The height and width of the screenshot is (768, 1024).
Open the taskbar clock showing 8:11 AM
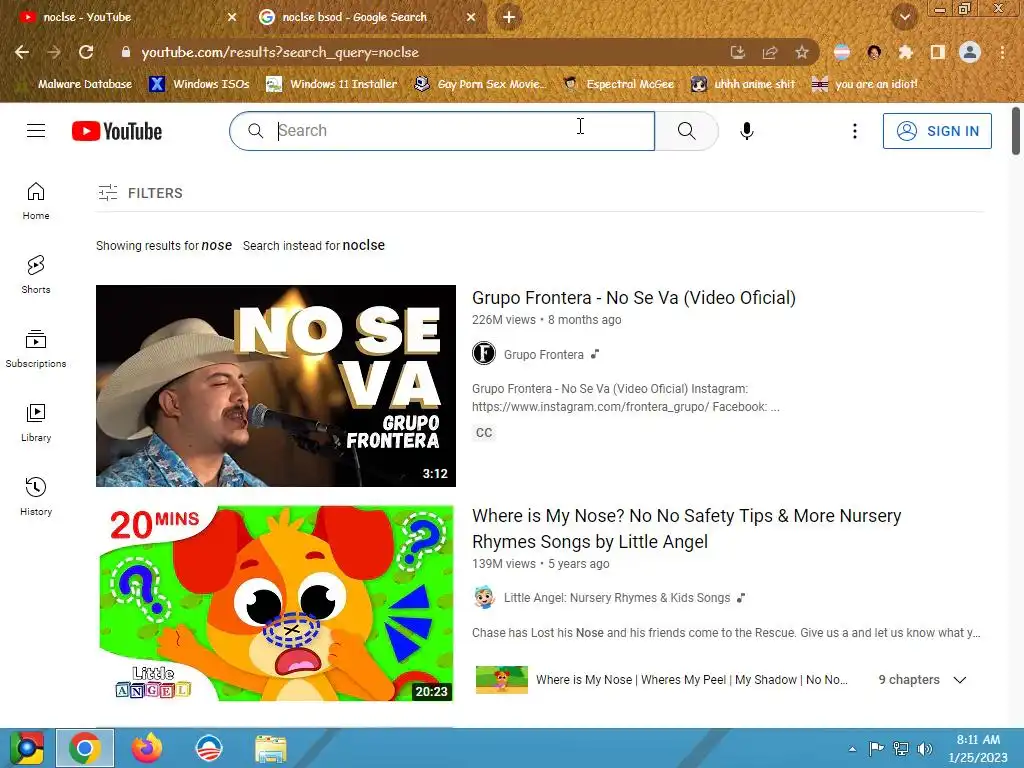[978, 748]
